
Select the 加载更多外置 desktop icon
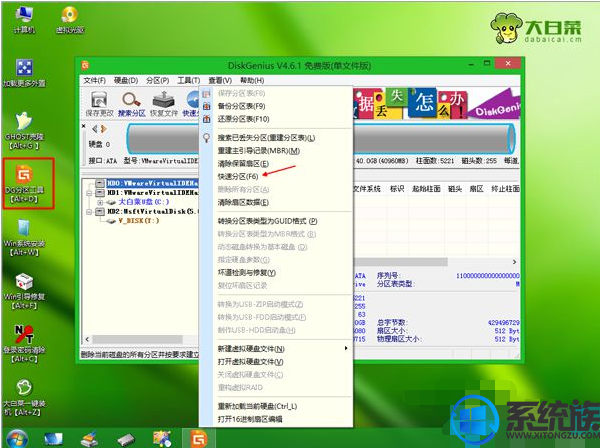[x=24, y=73]
